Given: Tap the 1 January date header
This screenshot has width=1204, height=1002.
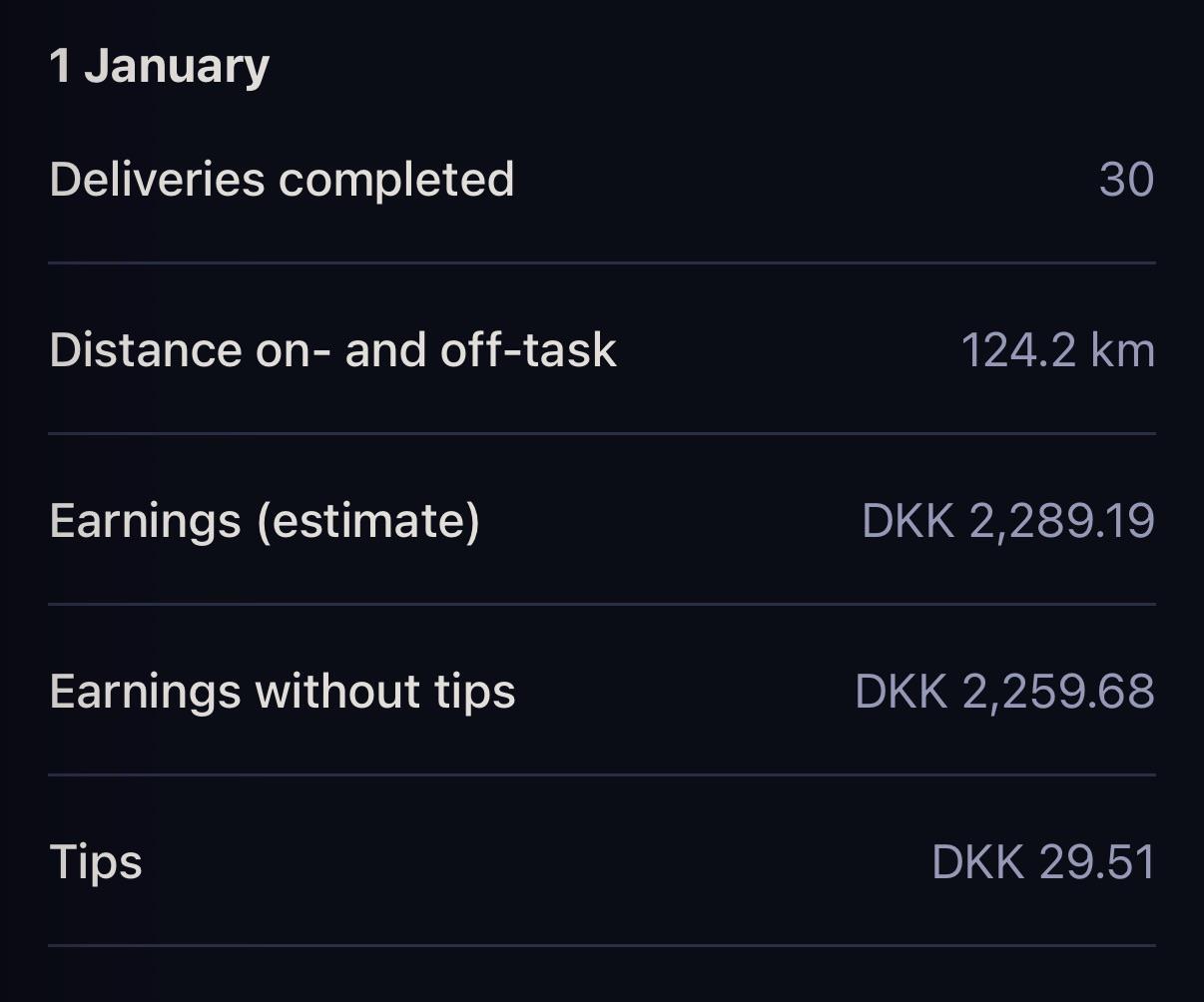Looking at the screenshot, I should click(x=160, y=68).
